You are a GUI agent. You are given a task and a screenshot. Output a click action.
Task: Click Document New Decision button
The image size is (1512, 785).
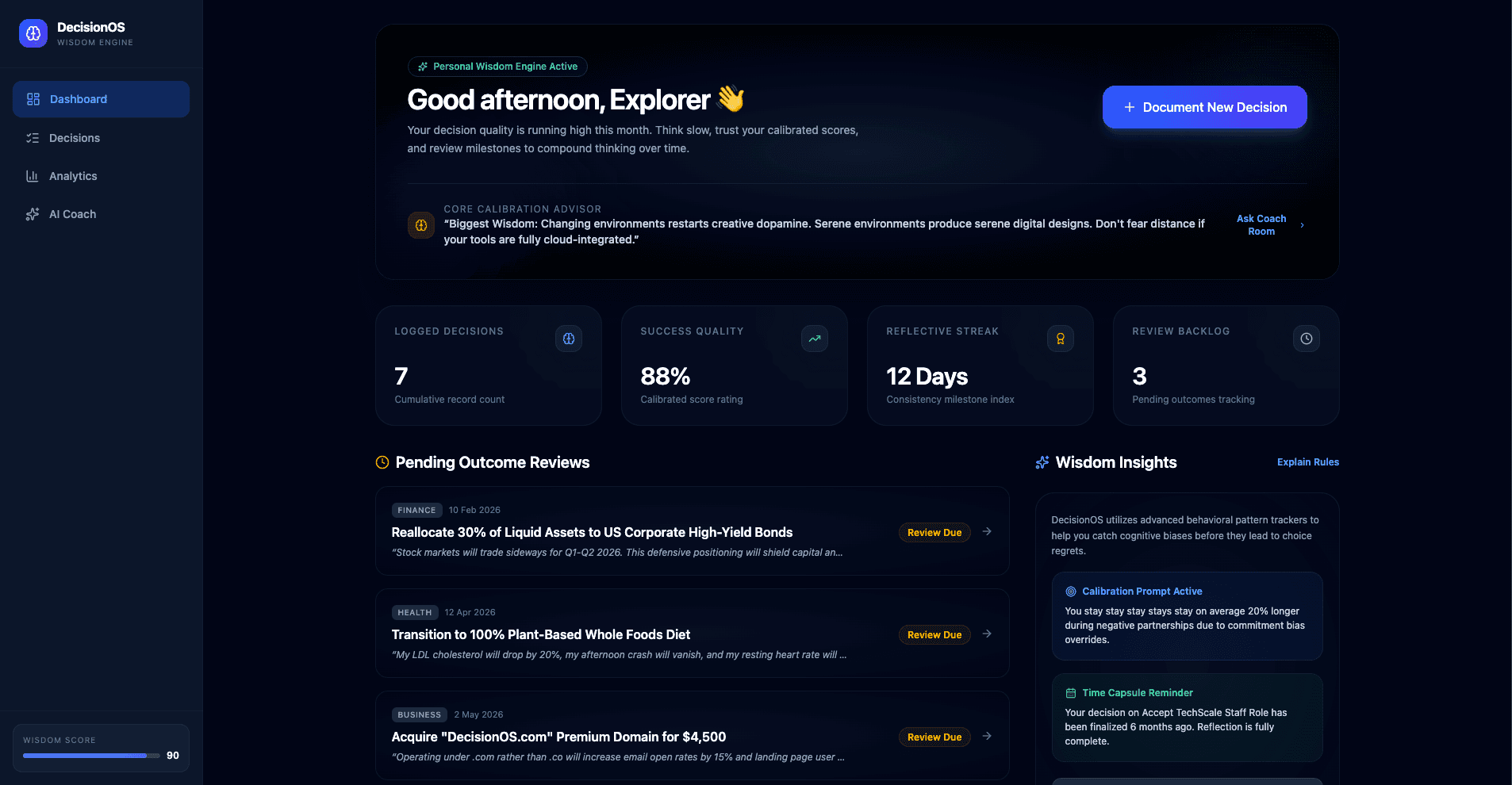pyautogui.click(x=1204, y=107)
